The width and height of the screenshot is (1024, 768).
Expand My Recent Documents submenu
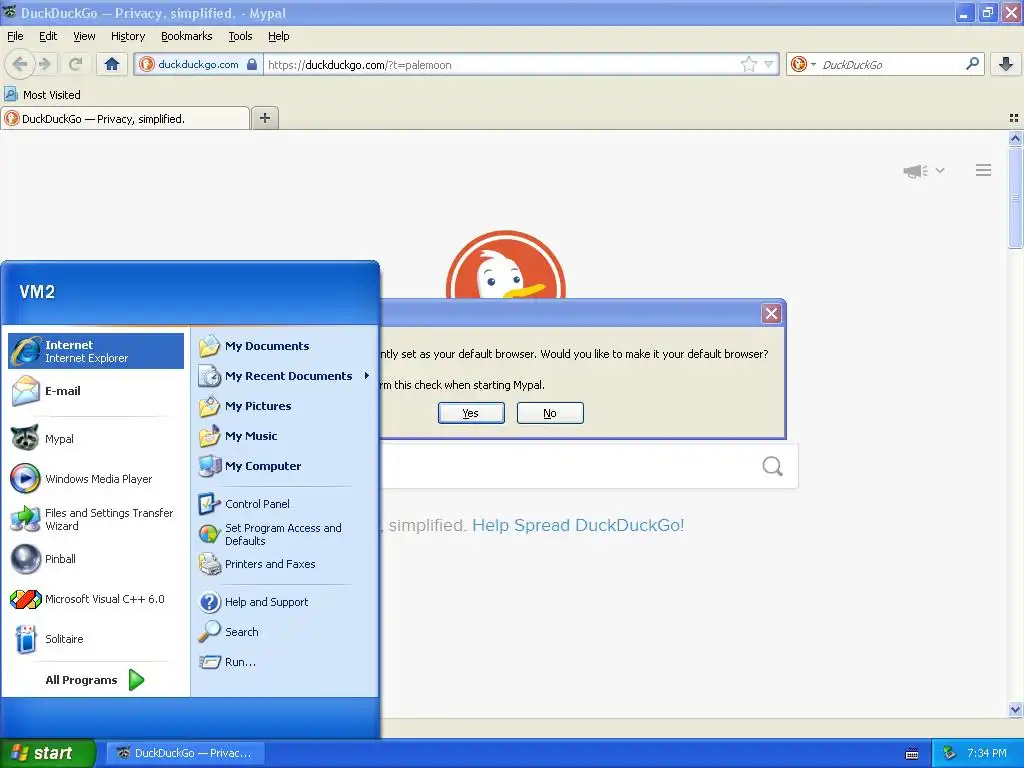pos(284,376)
